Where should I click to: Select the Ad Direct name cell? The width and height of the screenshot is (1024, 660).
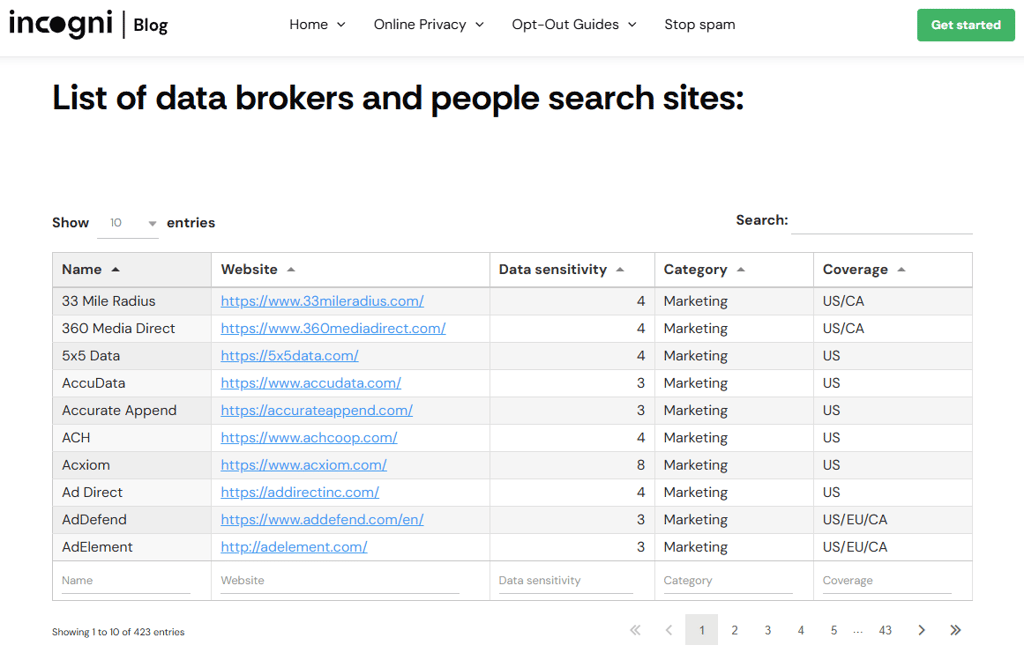(x=132, y=493)
